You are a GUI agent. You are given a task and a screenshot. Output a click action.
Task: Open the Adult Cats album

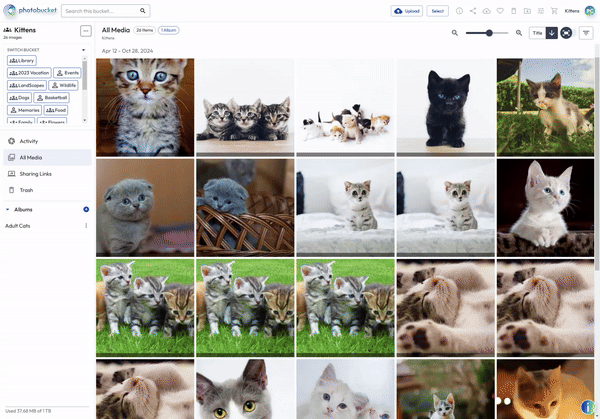(x=18, y=226)
